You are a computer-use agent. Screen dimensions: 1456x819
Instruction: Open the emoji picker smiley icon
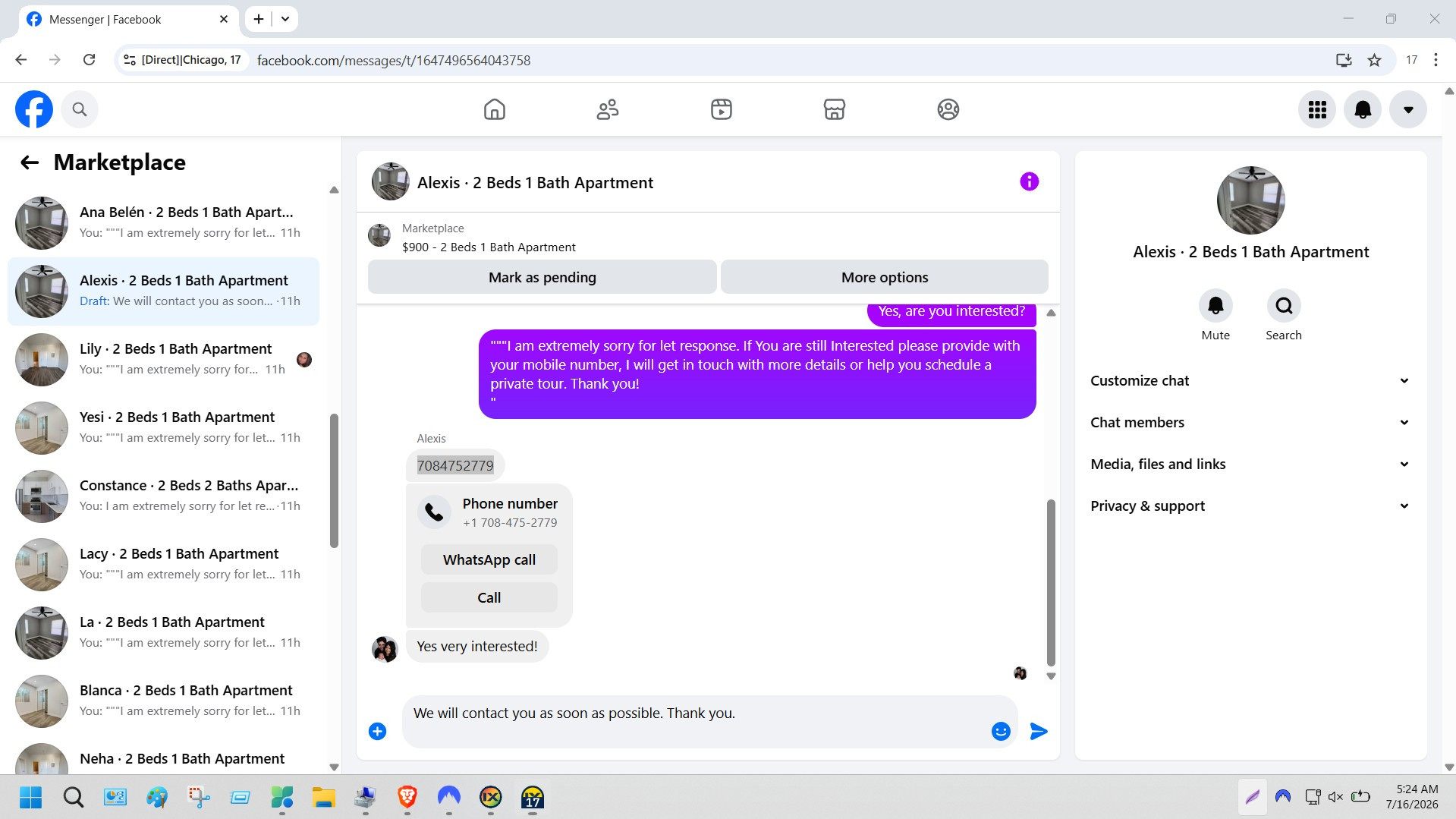click(x=1001, y=731)
